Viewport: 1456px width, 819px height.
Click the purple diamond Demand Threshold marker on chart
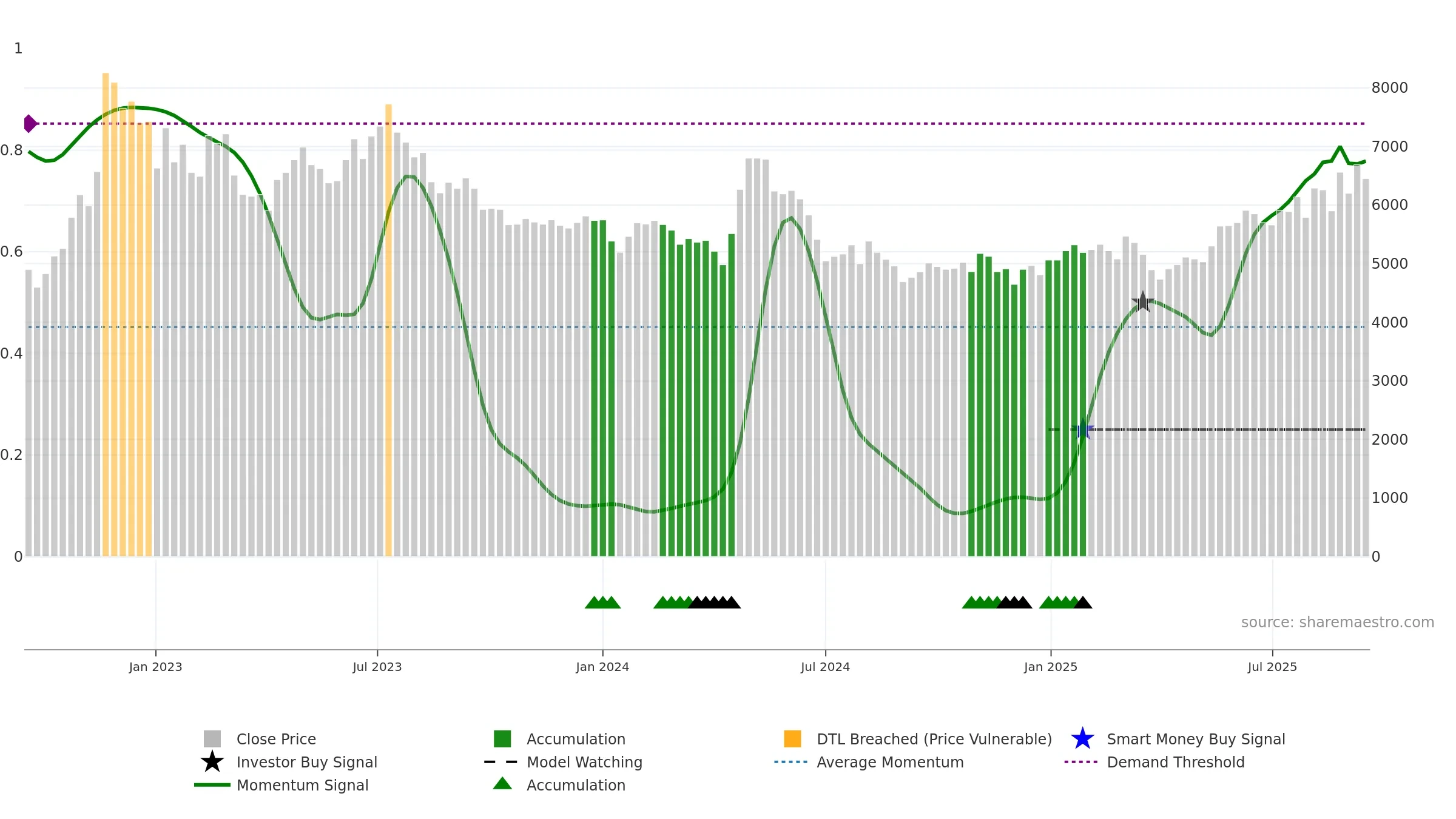click(30, 124)
